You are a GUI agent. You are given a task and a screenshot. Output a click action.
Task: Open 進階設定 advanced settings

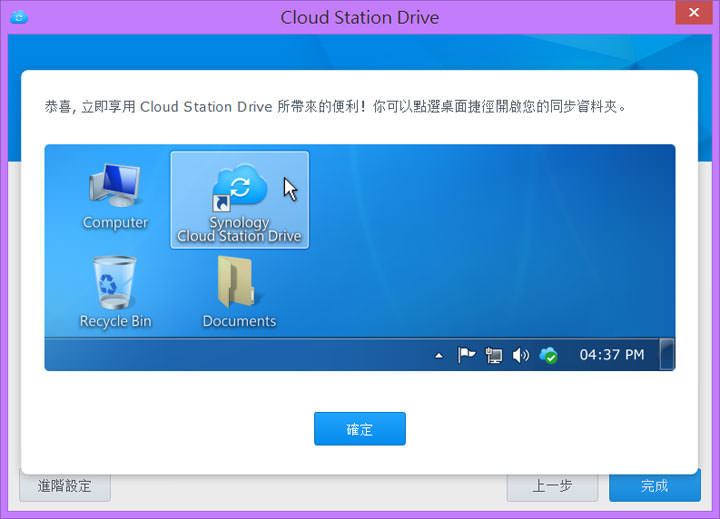click(65, 486)
